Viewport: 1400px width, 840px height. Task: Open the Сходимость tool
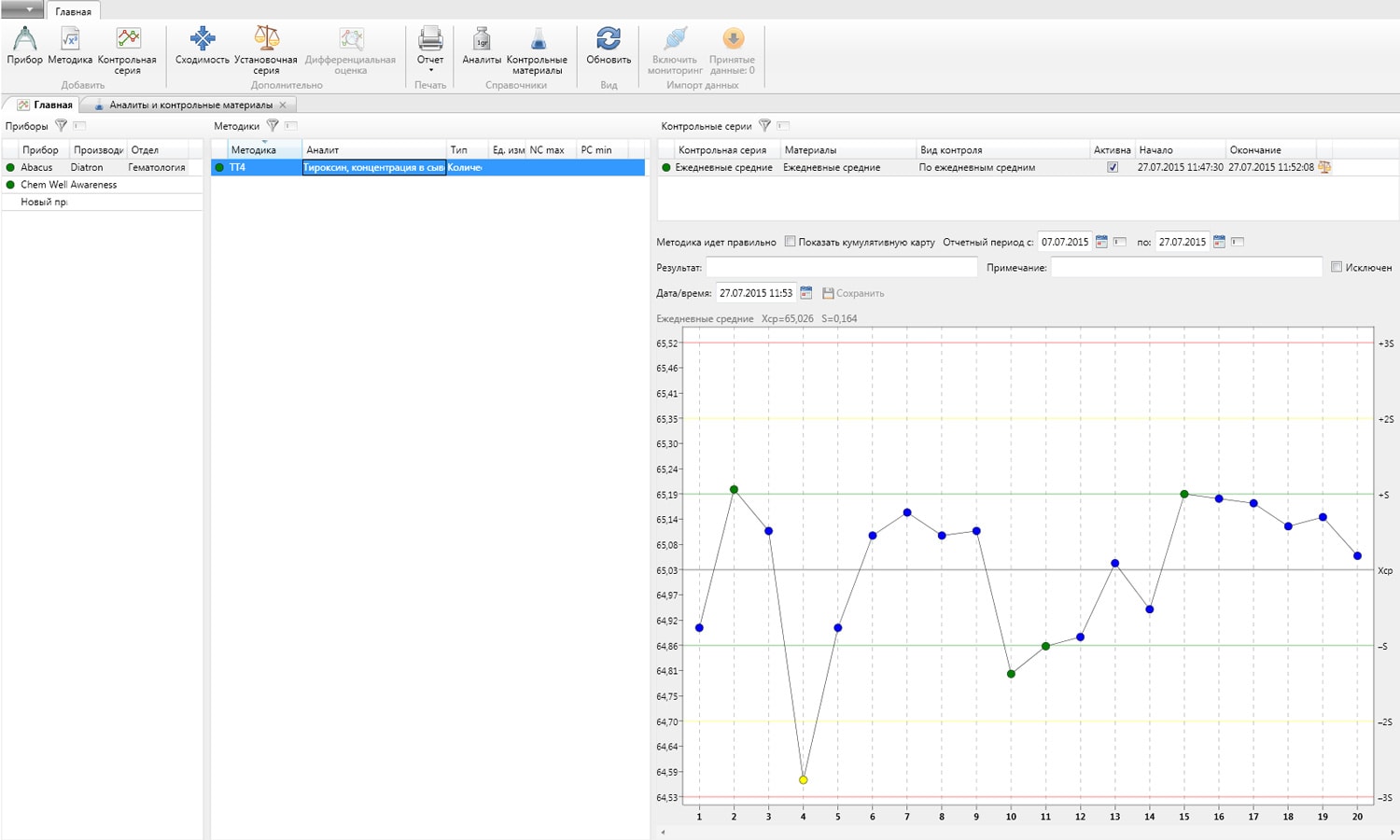[x=202, y=45]
